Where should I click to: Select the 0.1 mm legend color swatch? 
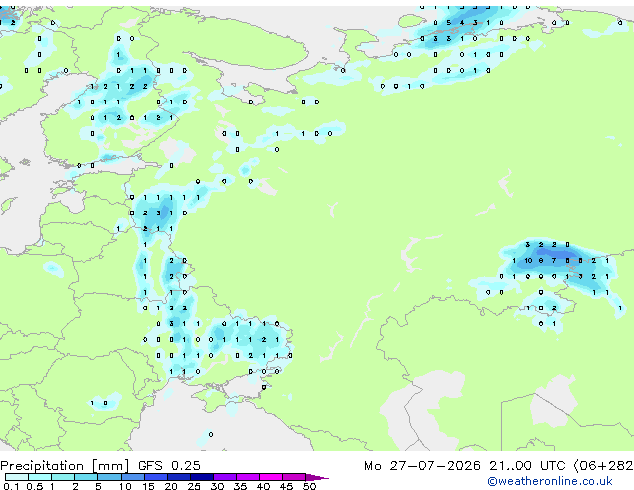coord(17,477)
